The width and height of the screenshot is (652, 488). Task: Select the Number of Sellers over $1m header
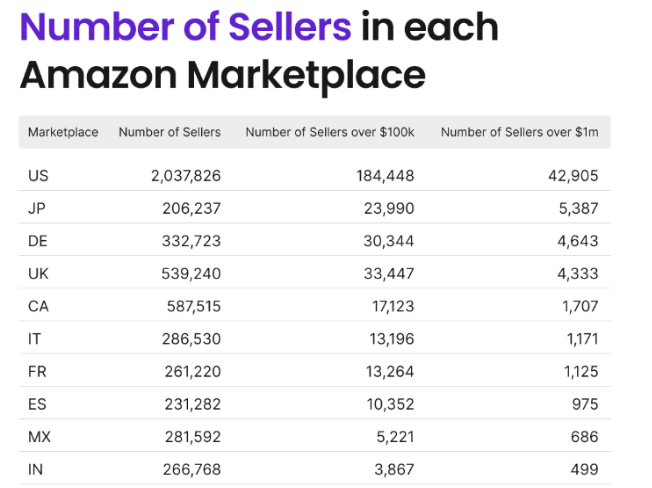point(519,132)
